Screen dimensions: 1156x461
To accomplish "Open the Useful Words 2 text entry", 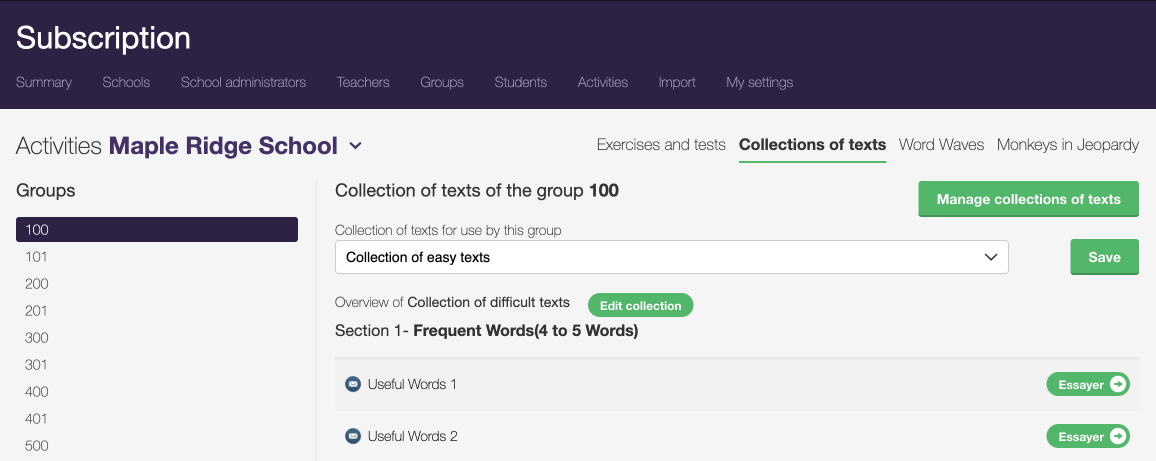I will [412, 437].
